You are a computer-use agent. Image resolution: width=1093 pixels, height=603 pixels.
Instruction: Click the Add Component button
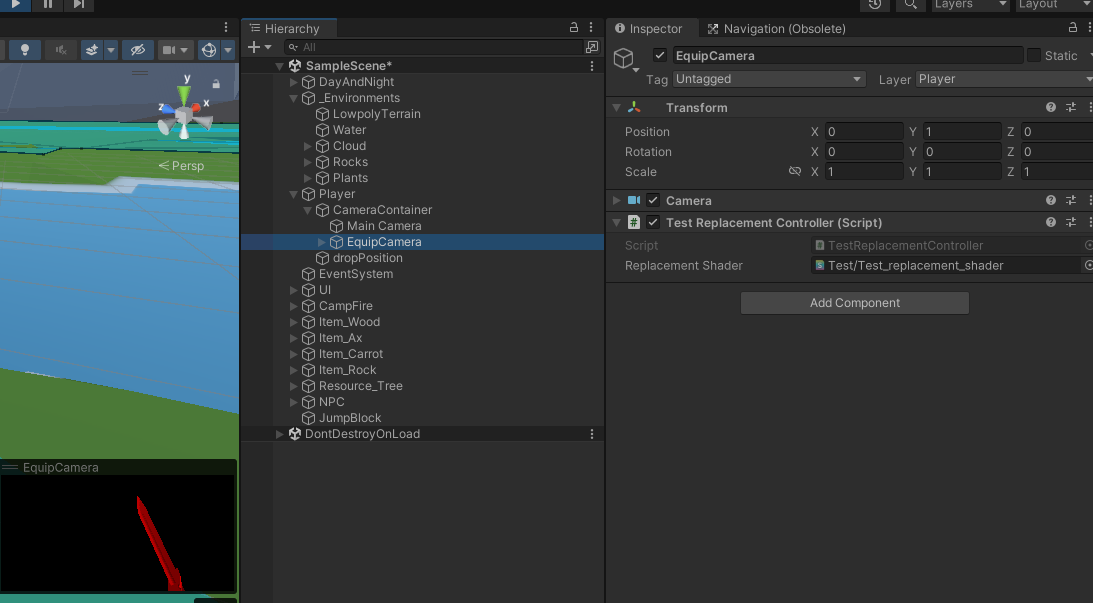[x=855, y=303]
